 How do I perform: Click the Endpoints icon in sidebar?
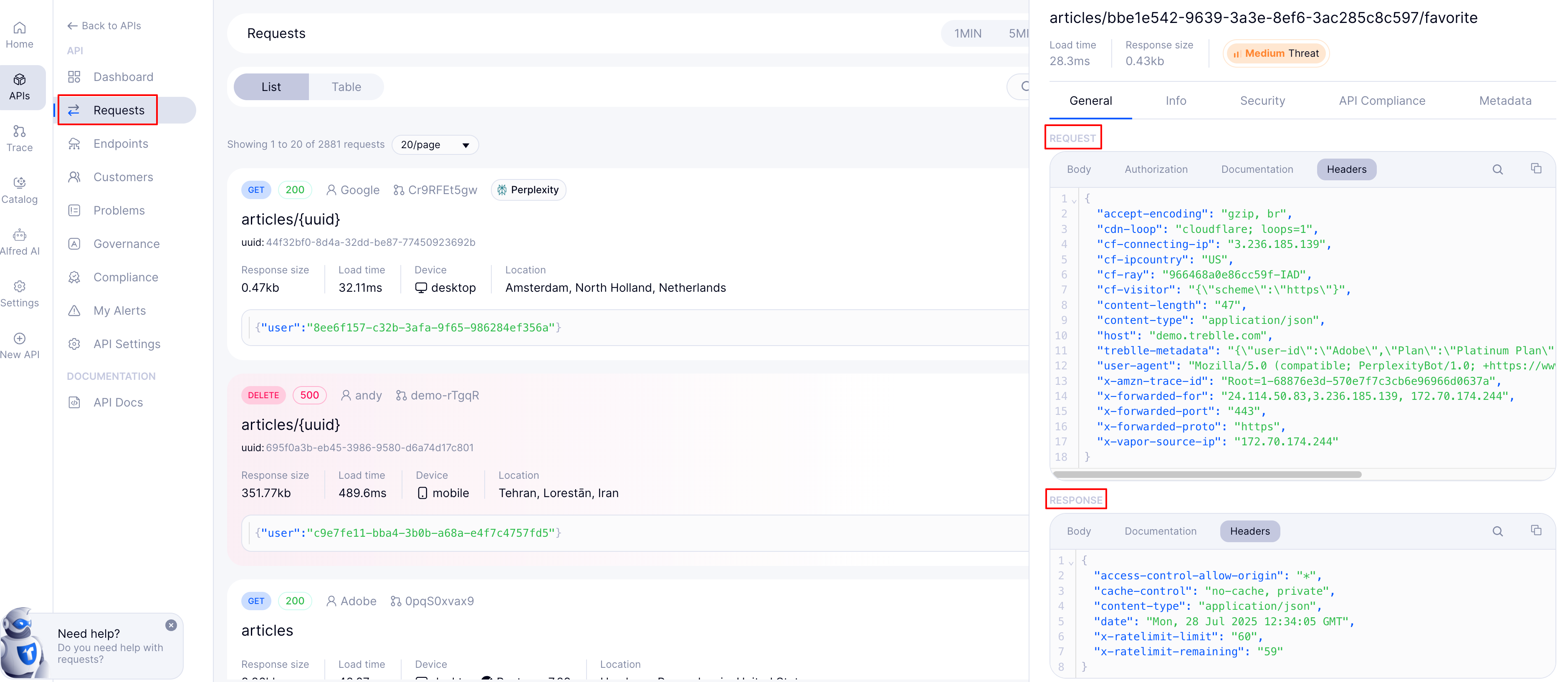pyautogui.click(x=74, y=144)
